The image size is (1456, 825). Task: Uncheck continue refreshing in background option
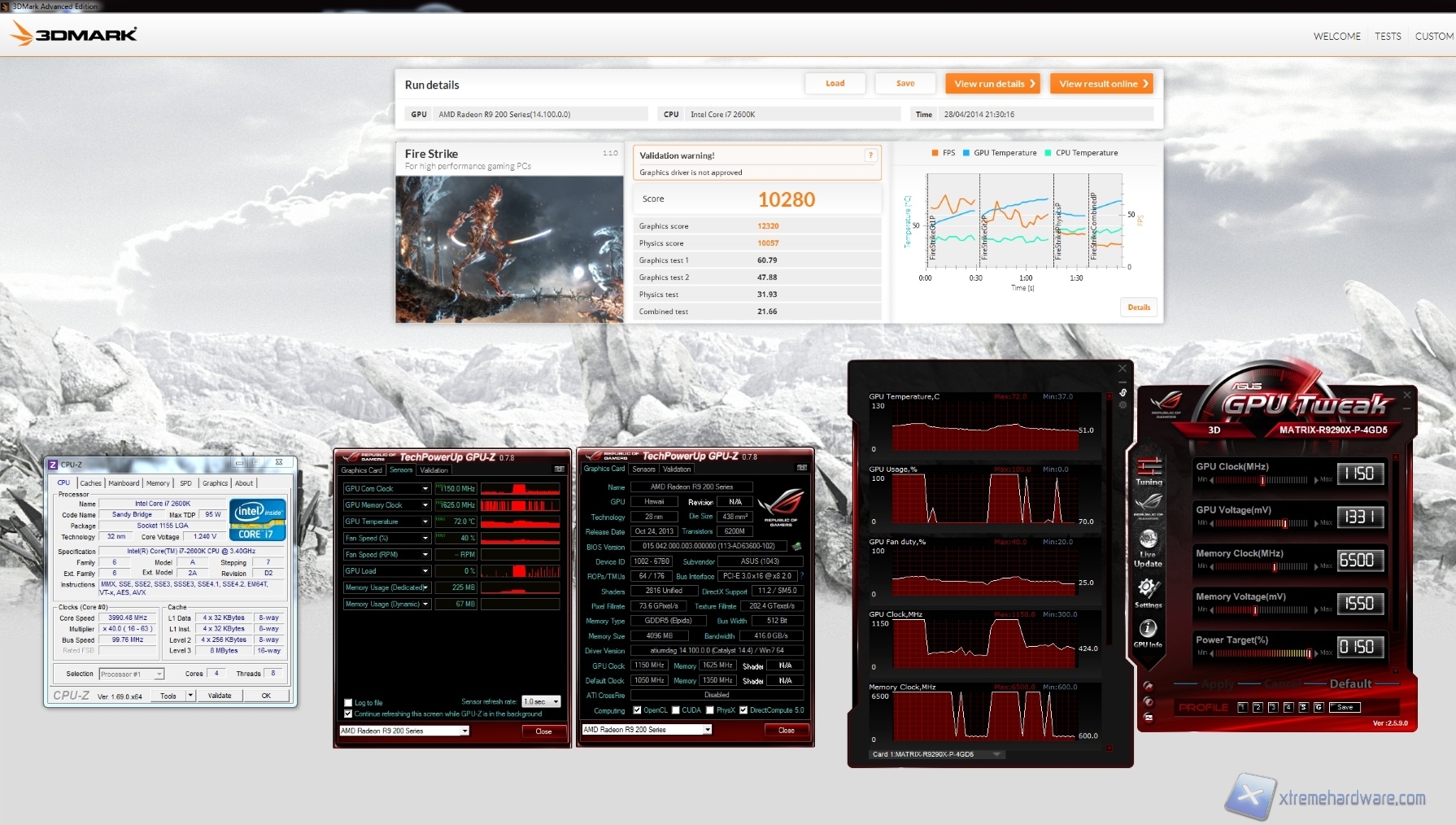(x=348, y=714)
